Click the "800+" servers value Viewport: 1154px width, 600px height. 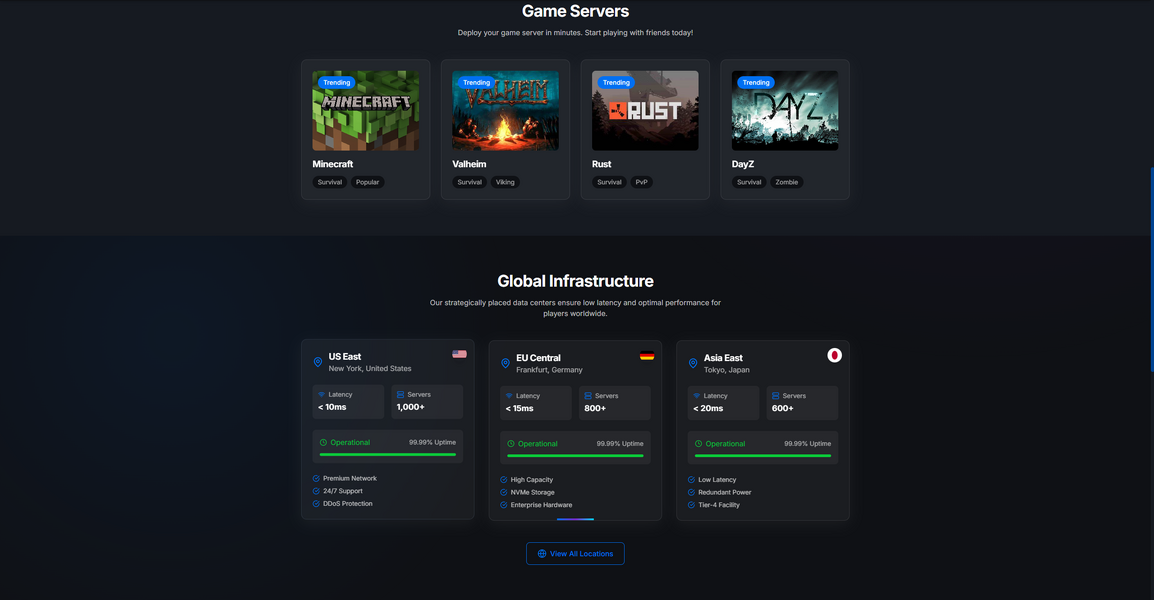(x=595, y=409)
